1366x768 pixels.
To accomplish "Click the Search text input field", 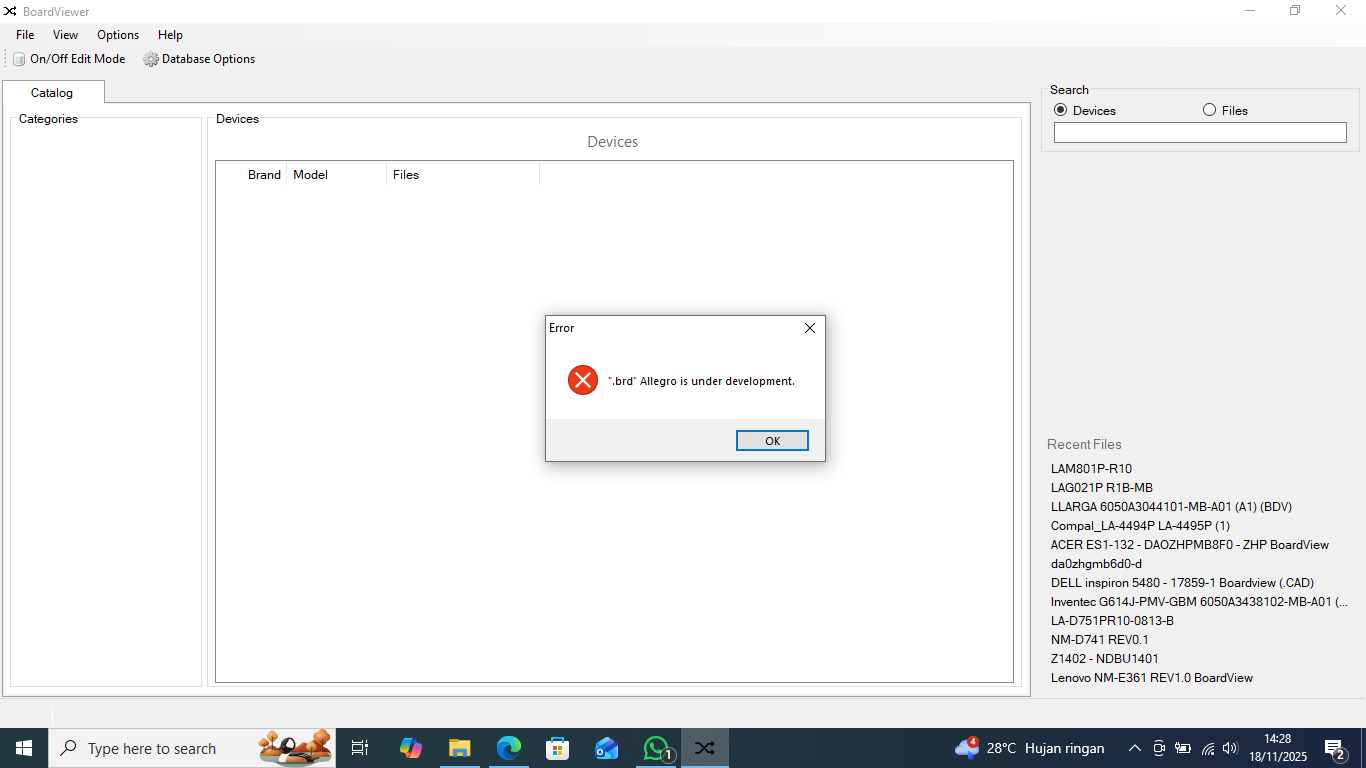I will [1200, 132].
